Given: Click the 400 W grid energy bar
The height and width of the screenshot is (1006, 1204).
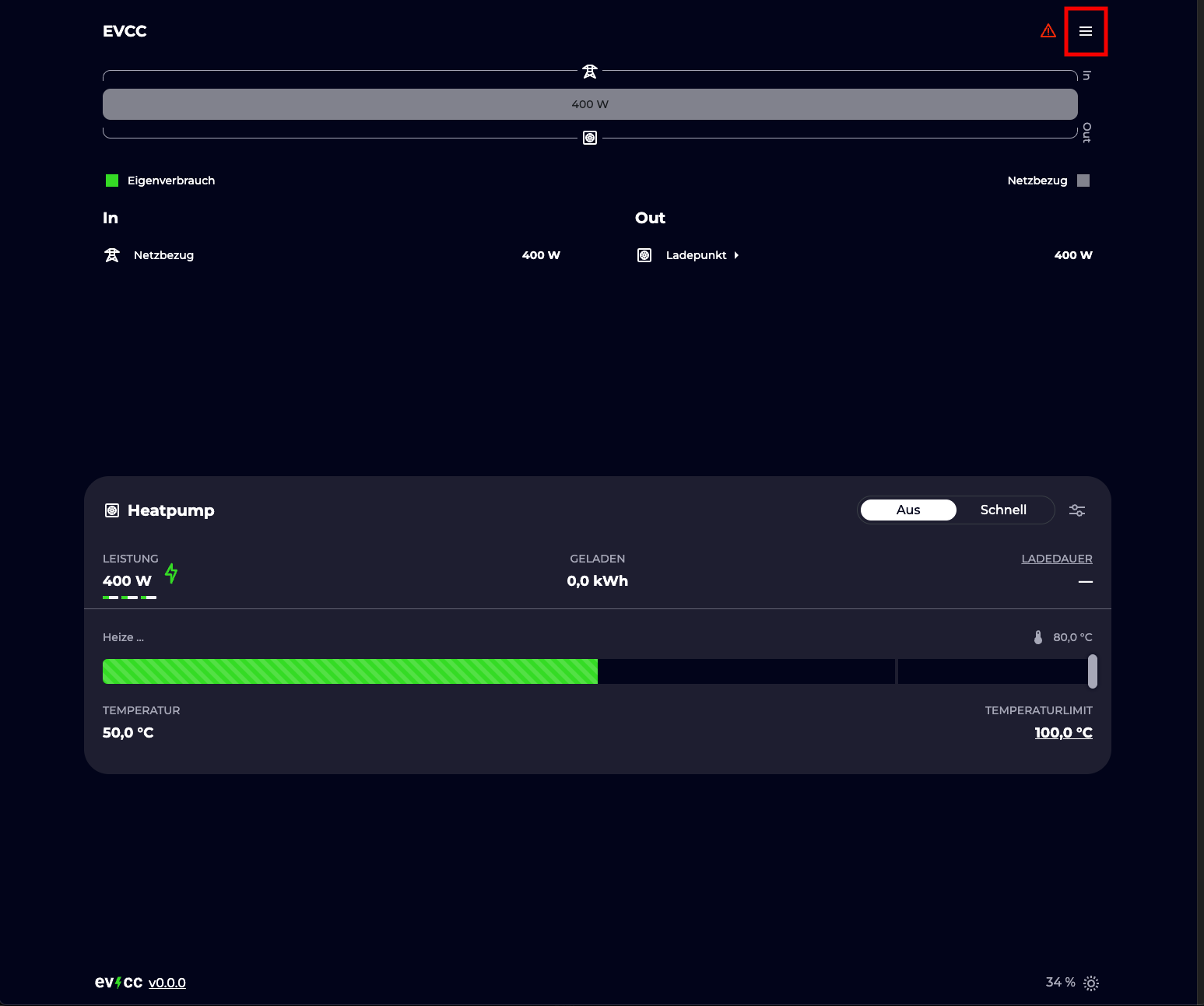Looking at the screenshot, I should click(x=590, y=104).
